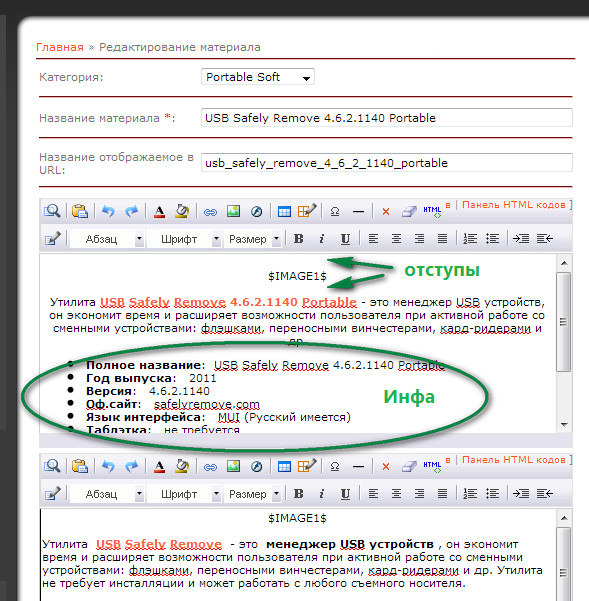Increase indent in upper editor
This screenshot has width=589, height=601.
521,239
